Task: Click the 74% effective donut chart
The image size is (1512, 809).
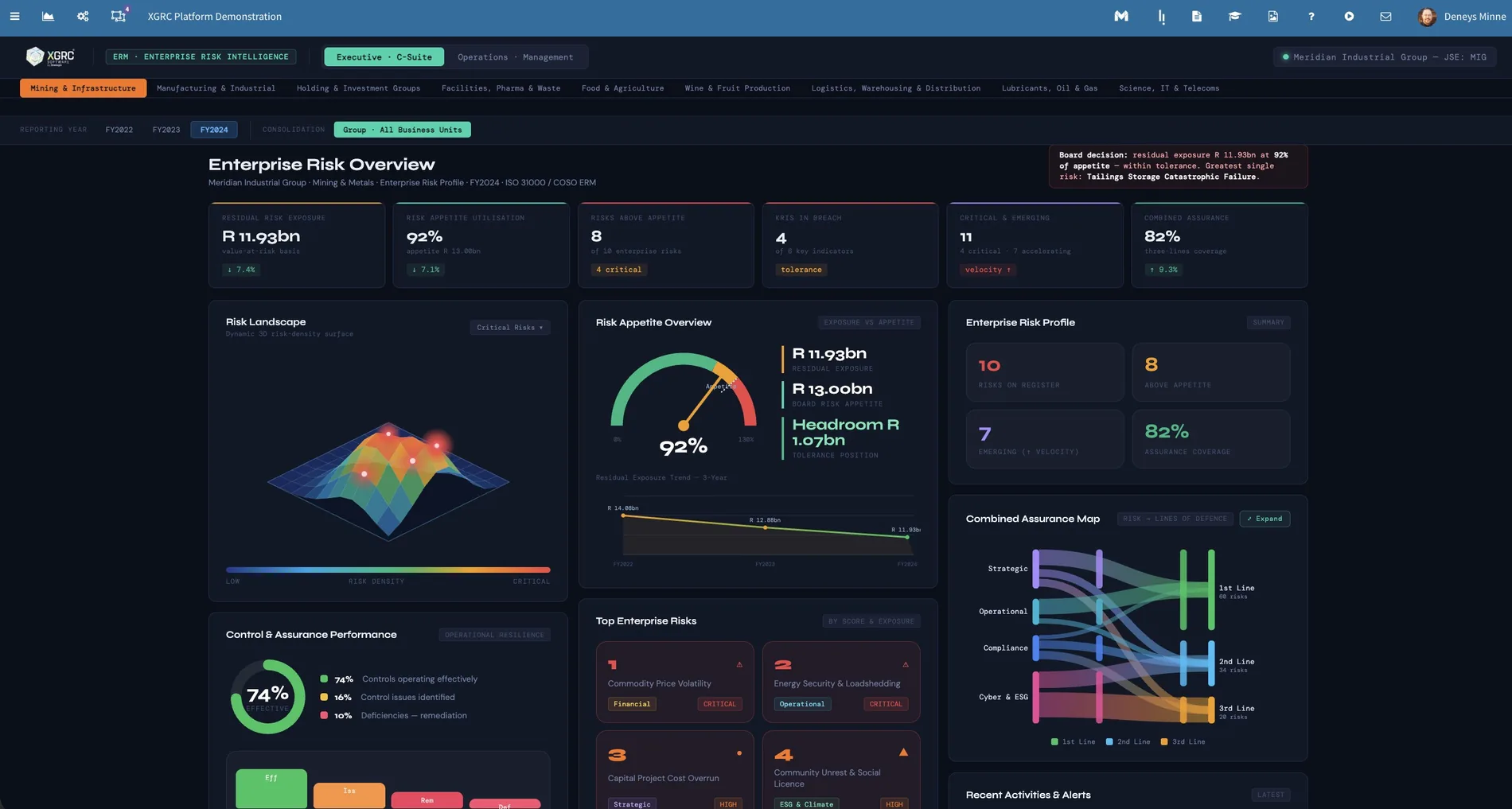Action: point(267,697)
